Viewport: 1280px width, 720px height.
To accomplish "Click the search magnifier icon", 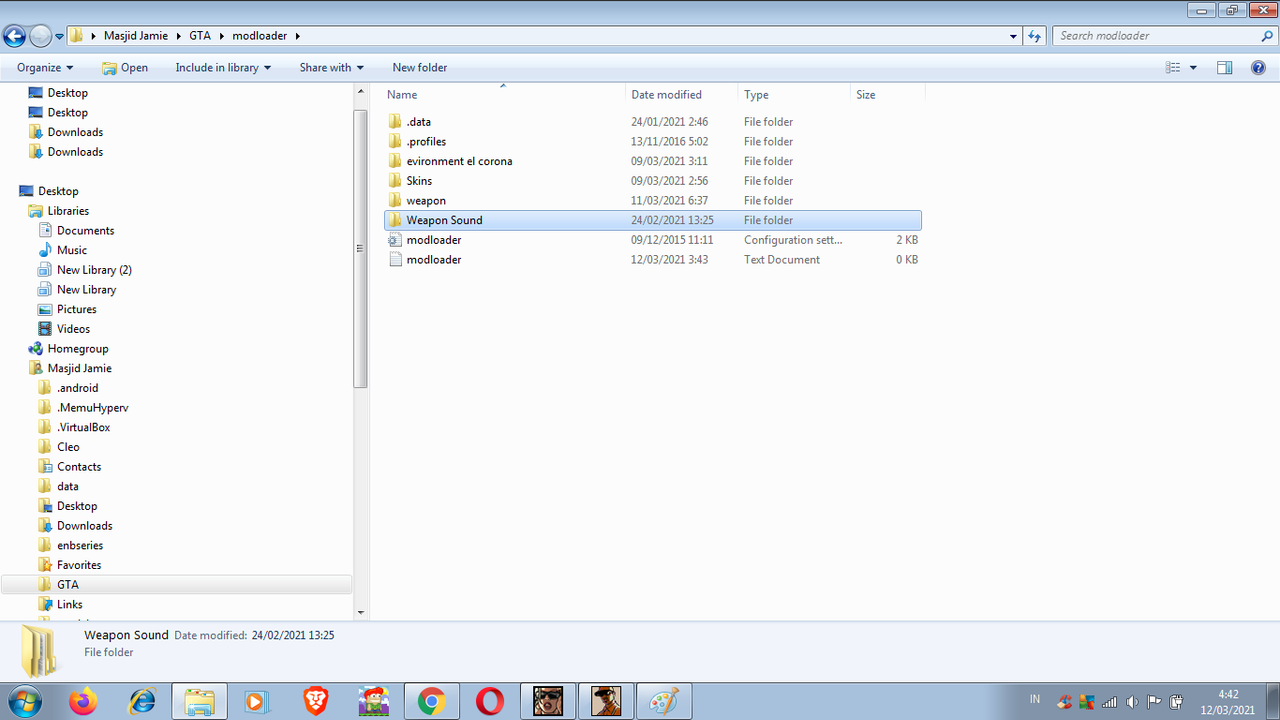I will click(1267, 36).
